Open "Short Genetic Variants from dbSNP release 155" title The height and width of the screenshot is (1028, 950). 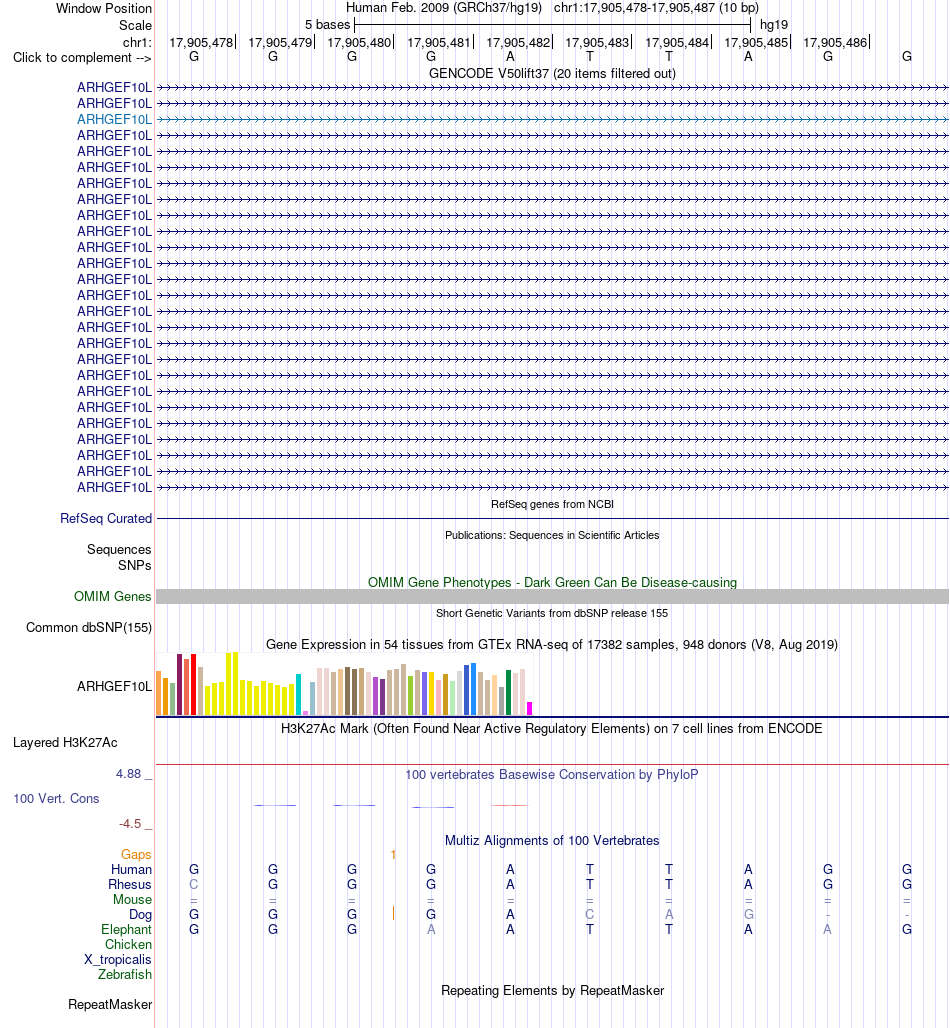(x=552, y=613)
